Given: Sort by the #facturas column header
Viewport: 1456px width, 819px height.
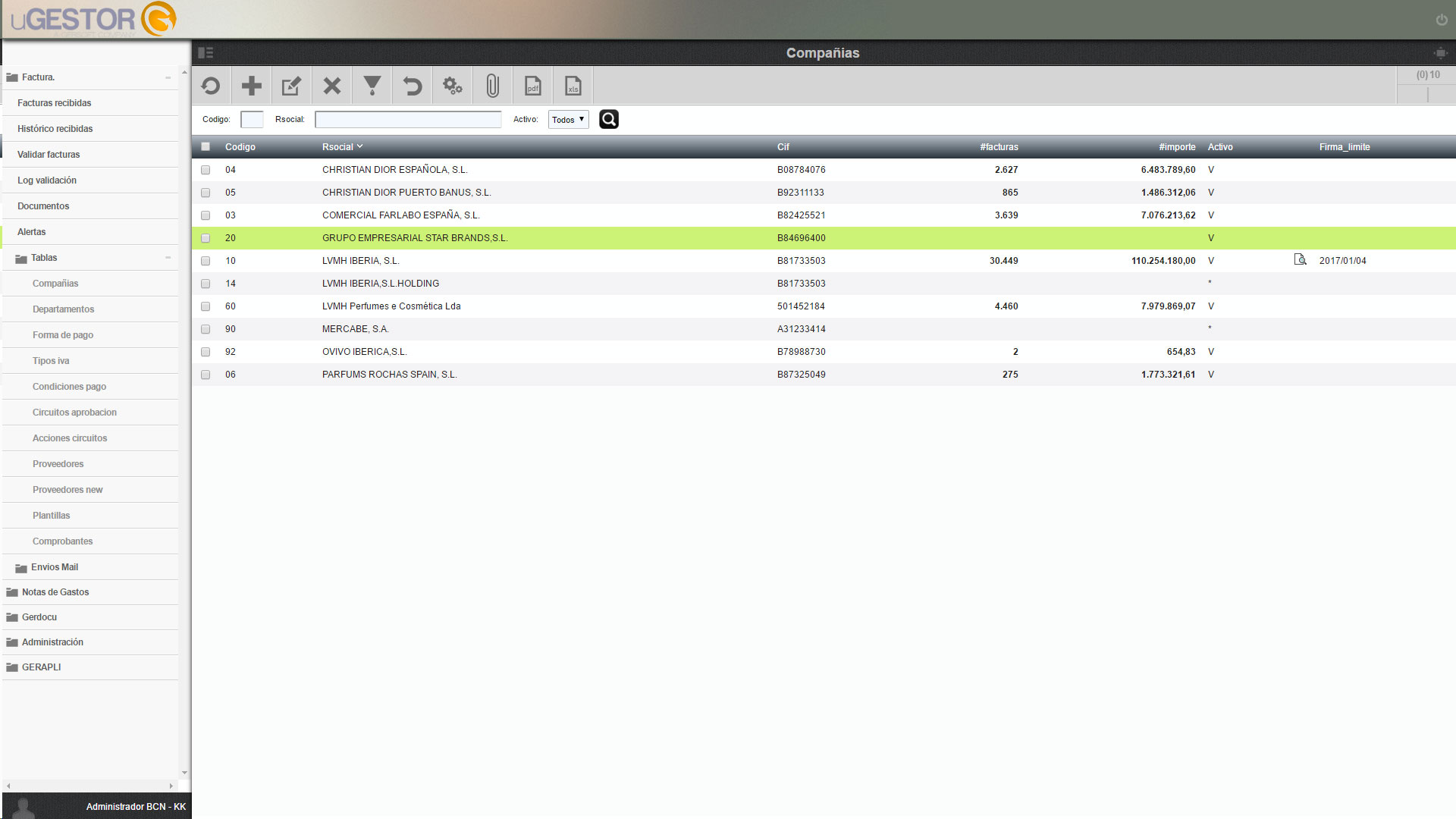Looking at the screenshot, I should (999, 147).
